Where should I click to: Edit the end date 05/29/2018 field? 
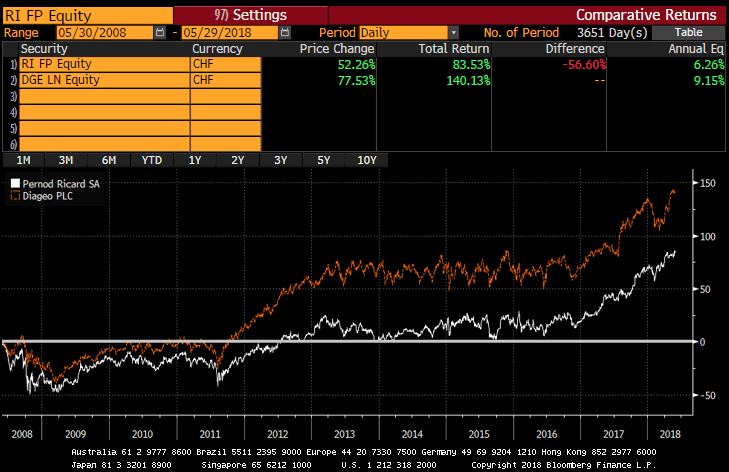(x=230, y=33)
